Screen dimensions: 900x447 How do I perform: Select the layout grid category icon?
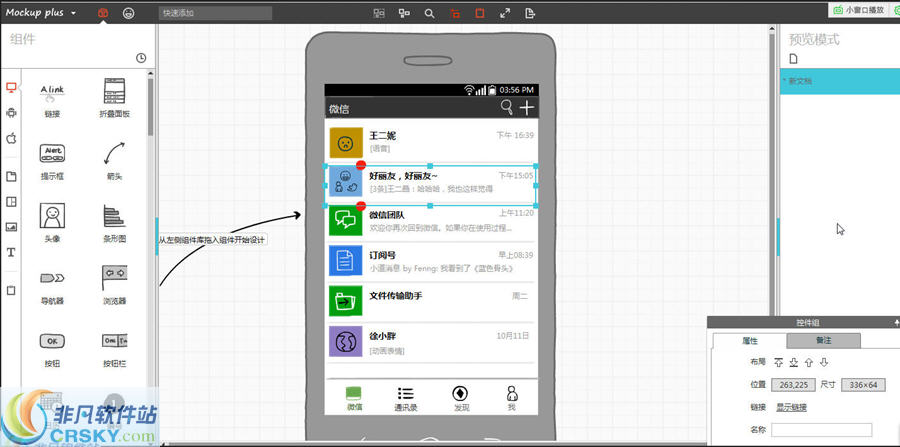coord(11,201)
